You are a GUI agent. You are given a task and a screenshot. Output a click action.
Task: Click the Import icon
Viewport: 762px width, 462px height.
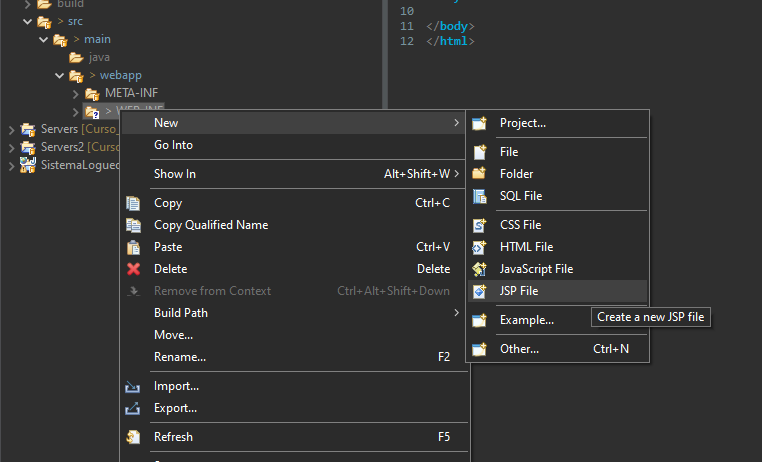tap(133, 386)
